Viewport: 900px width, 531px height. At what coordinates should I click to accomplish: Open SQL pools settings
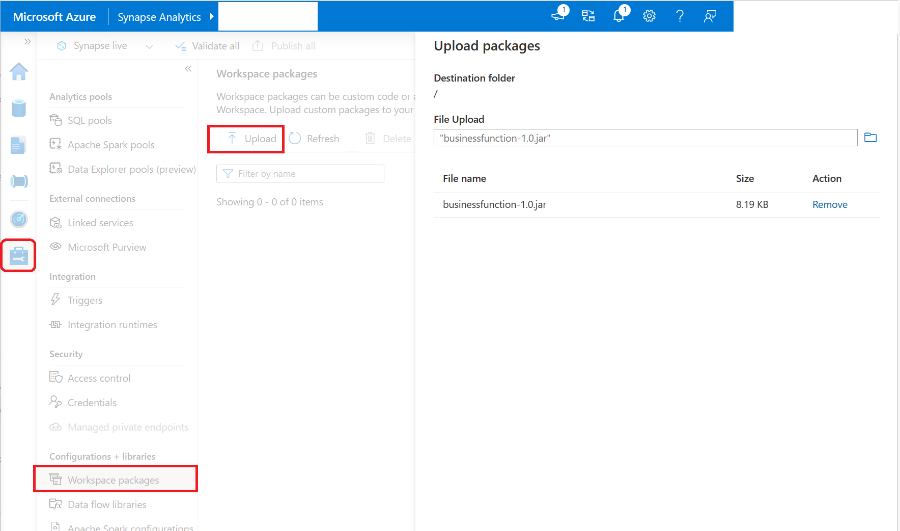point(90,121)
